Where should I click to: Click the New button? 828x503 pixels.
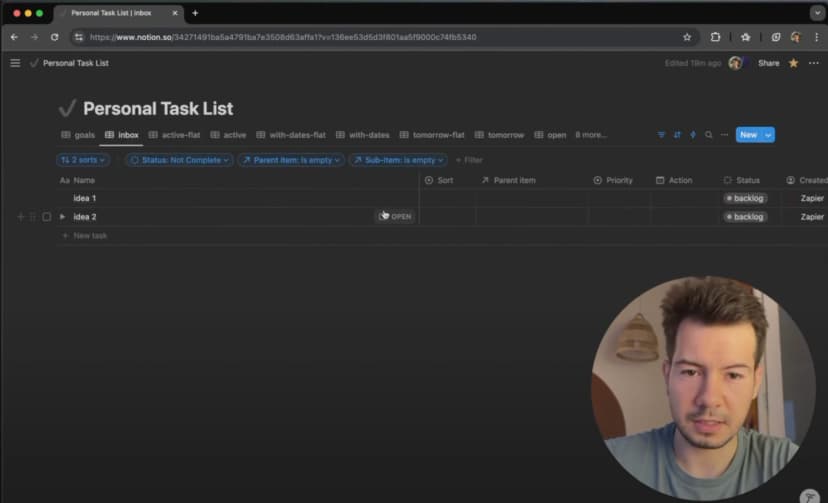[x=748, y=135]
